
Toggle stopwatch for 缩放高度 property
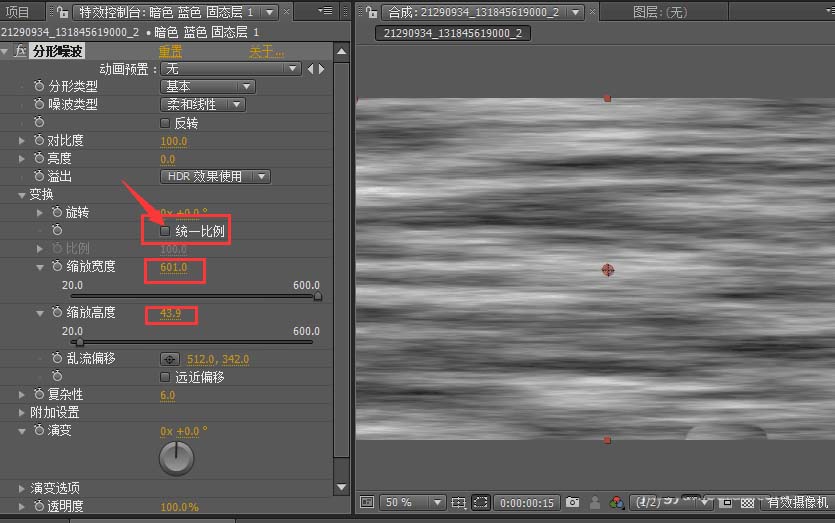pos(57,312)
